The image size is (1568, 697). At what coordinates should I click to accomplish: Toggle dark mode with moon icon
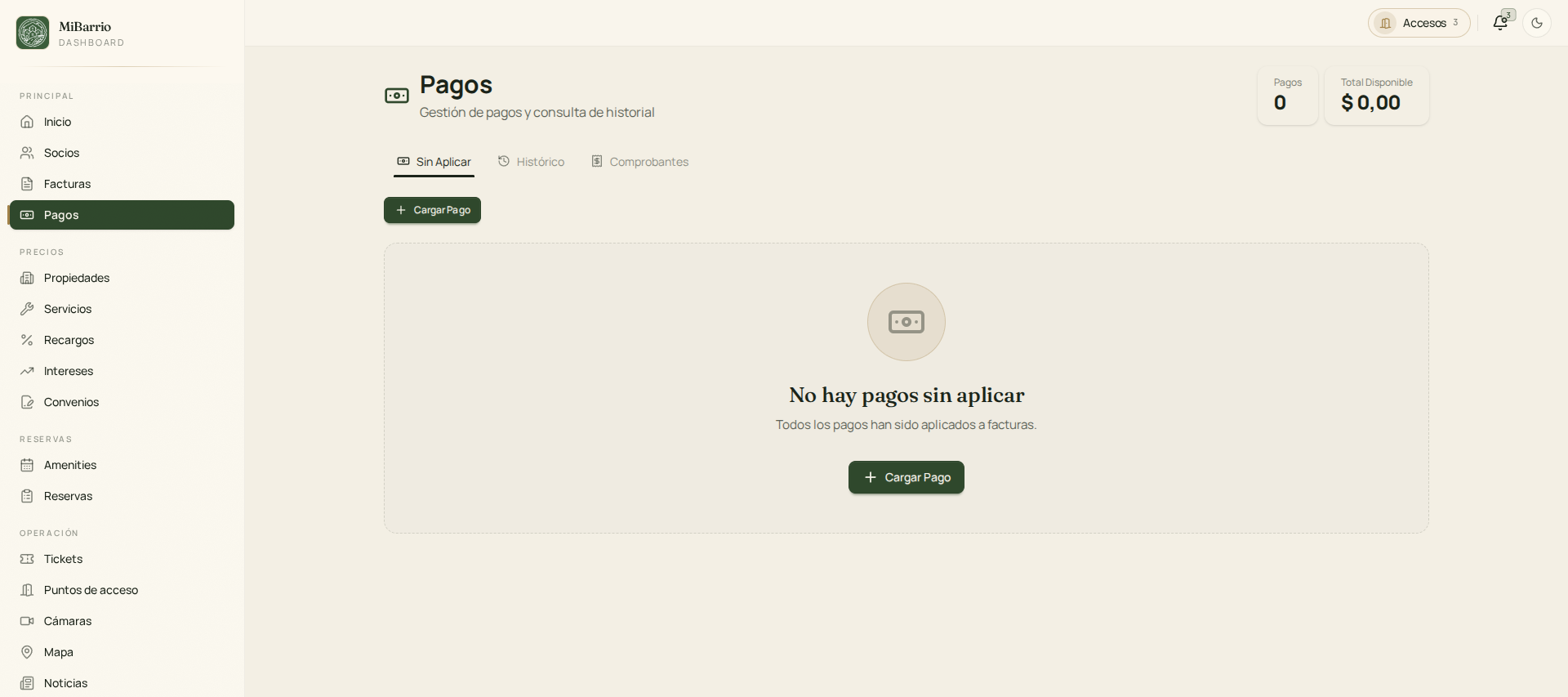1537,23
